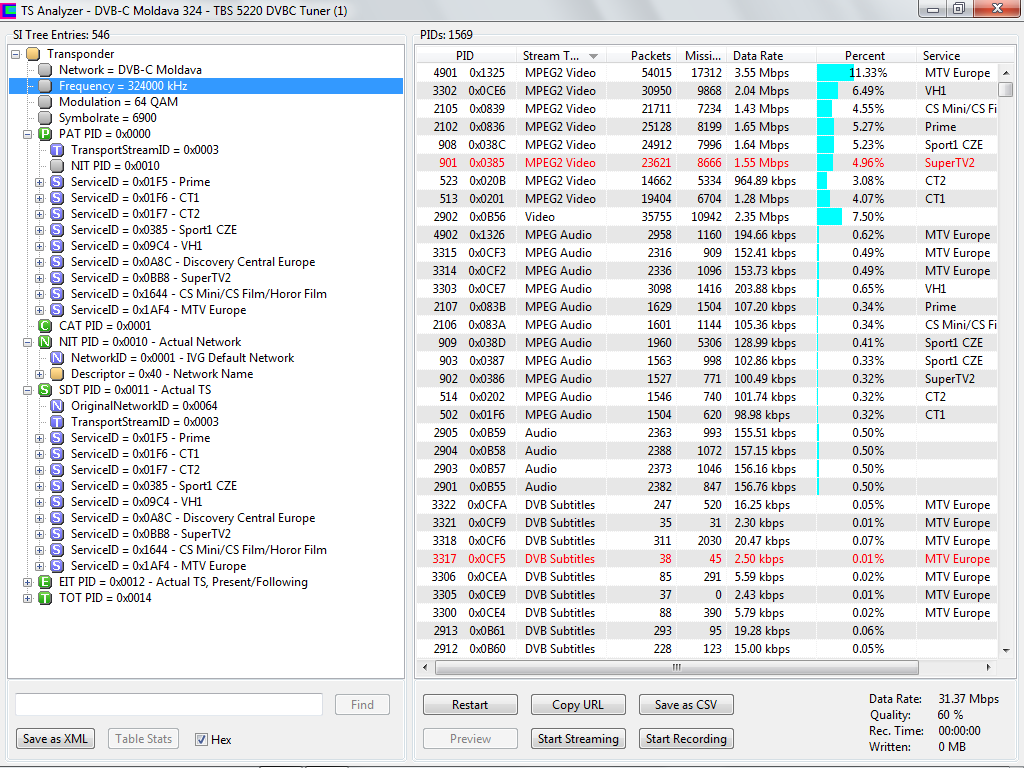Viewport: 1024px width, 768px height.
Task: Expand the TOT PID 0x0014 node
Action: point(27,598)
